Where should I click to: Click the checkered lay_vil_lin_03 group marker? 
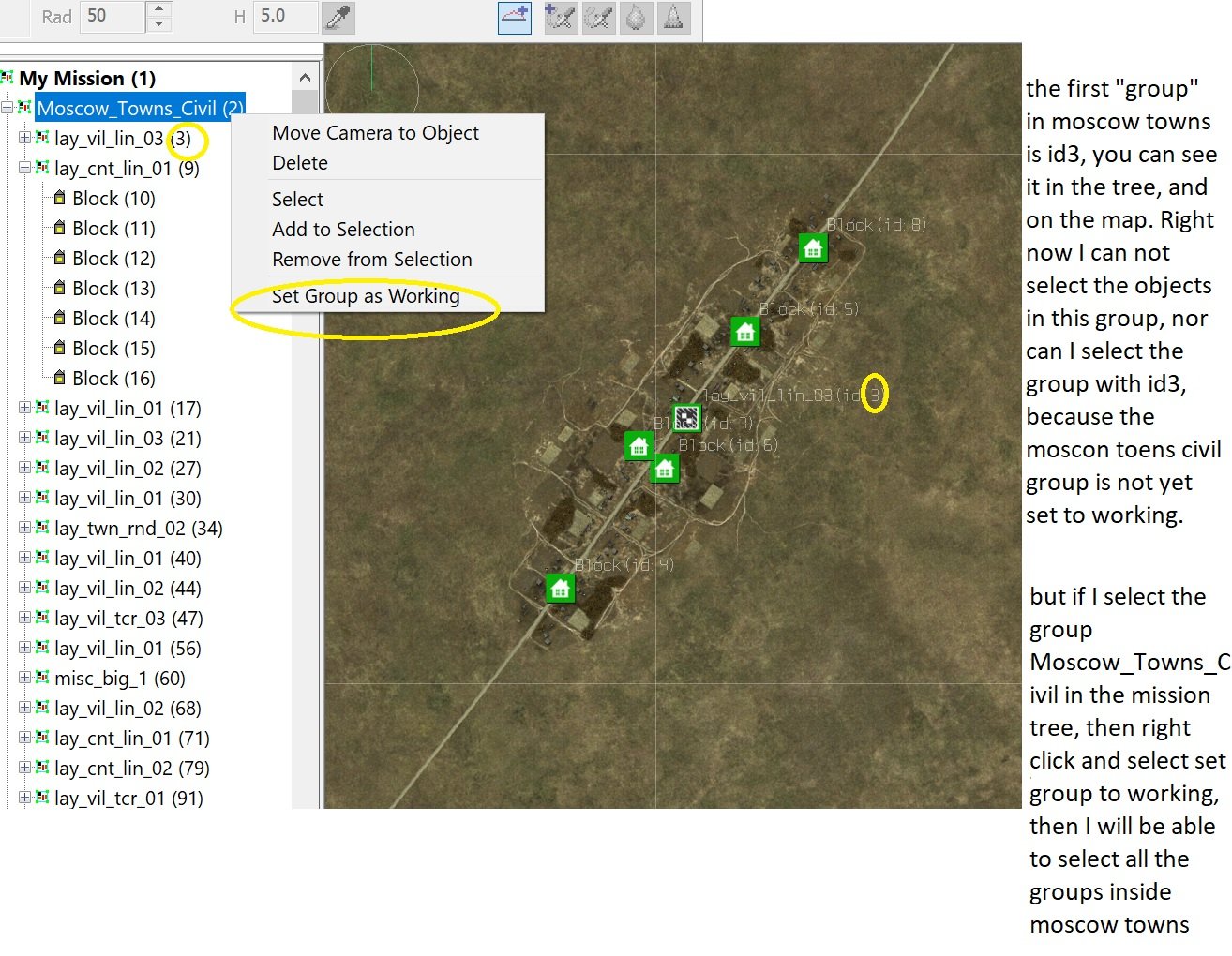click(687, 418)
